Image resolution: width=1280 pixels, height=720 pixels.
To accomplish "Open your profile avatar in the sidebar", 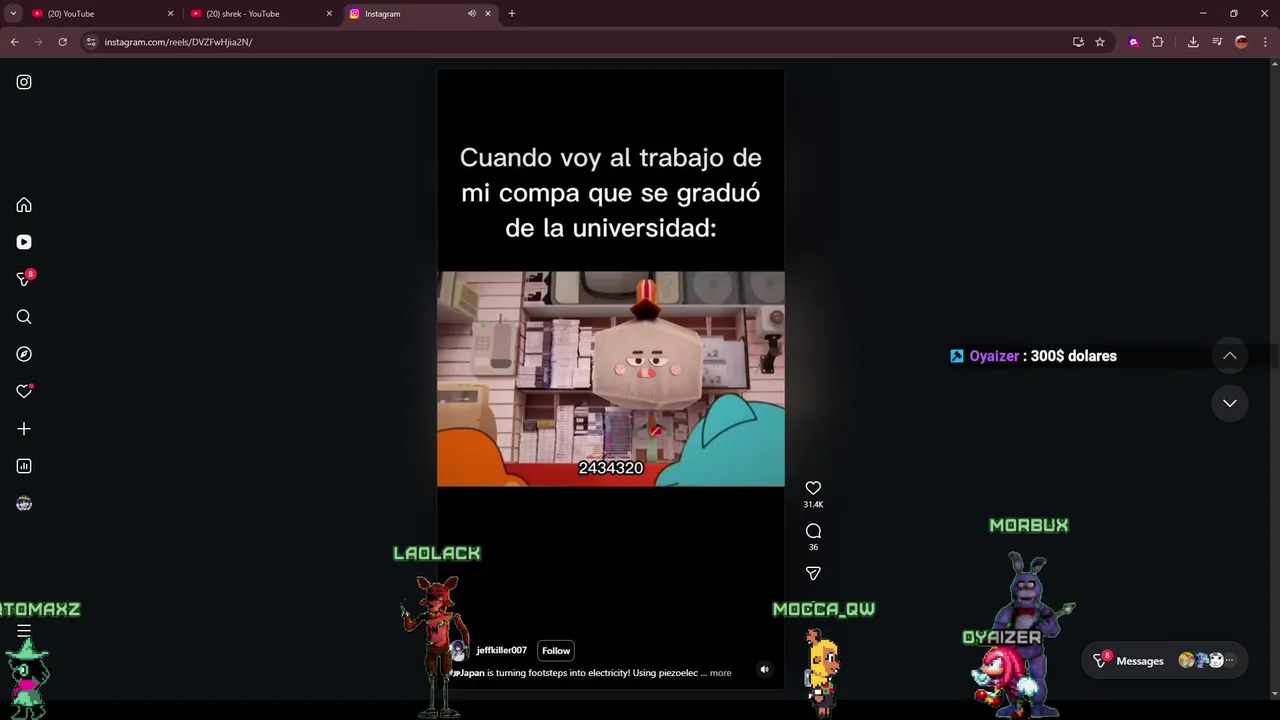I will point(24,503).
